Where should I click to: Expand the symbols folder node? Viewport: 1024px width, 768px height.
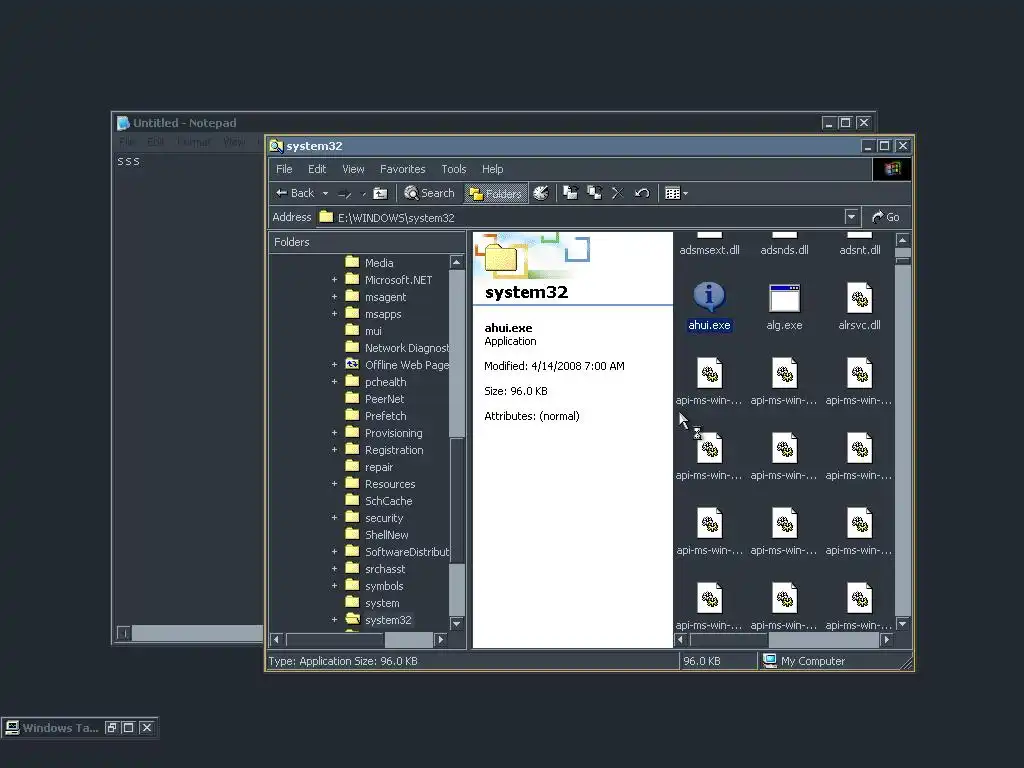334,585
